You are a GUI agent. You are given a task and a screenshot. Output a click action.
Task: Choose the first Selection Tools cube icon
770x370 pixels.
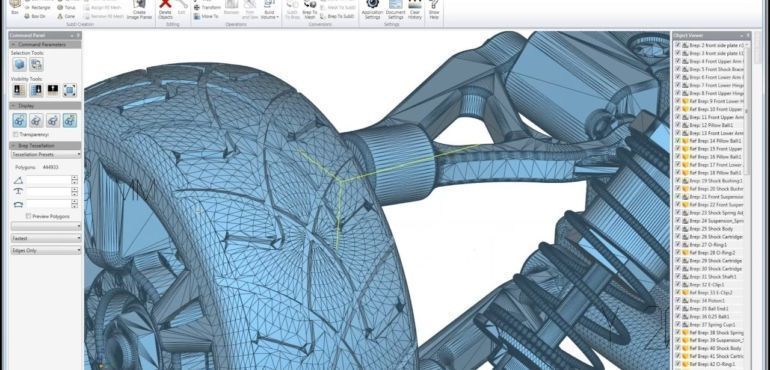(x=20, y=64)
